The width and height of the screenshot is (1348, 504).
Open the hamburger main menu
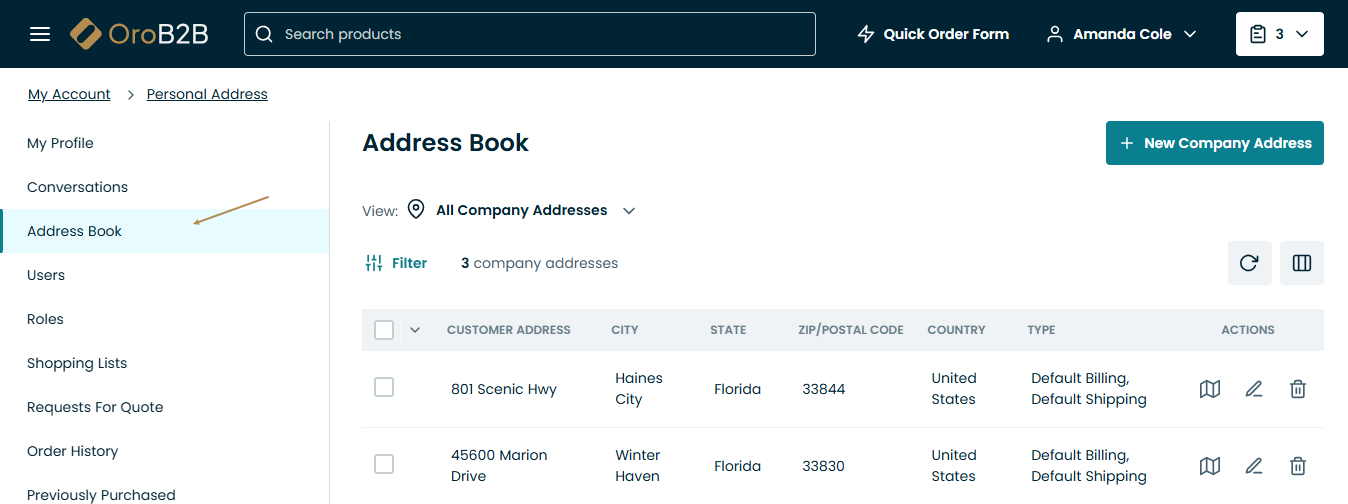[40, 34]
